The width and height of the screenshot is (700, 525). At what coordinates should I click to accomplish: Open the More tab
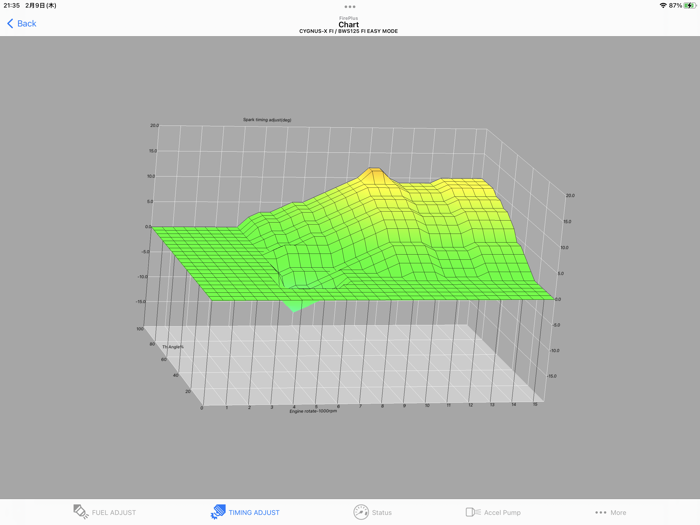(610, 512)
